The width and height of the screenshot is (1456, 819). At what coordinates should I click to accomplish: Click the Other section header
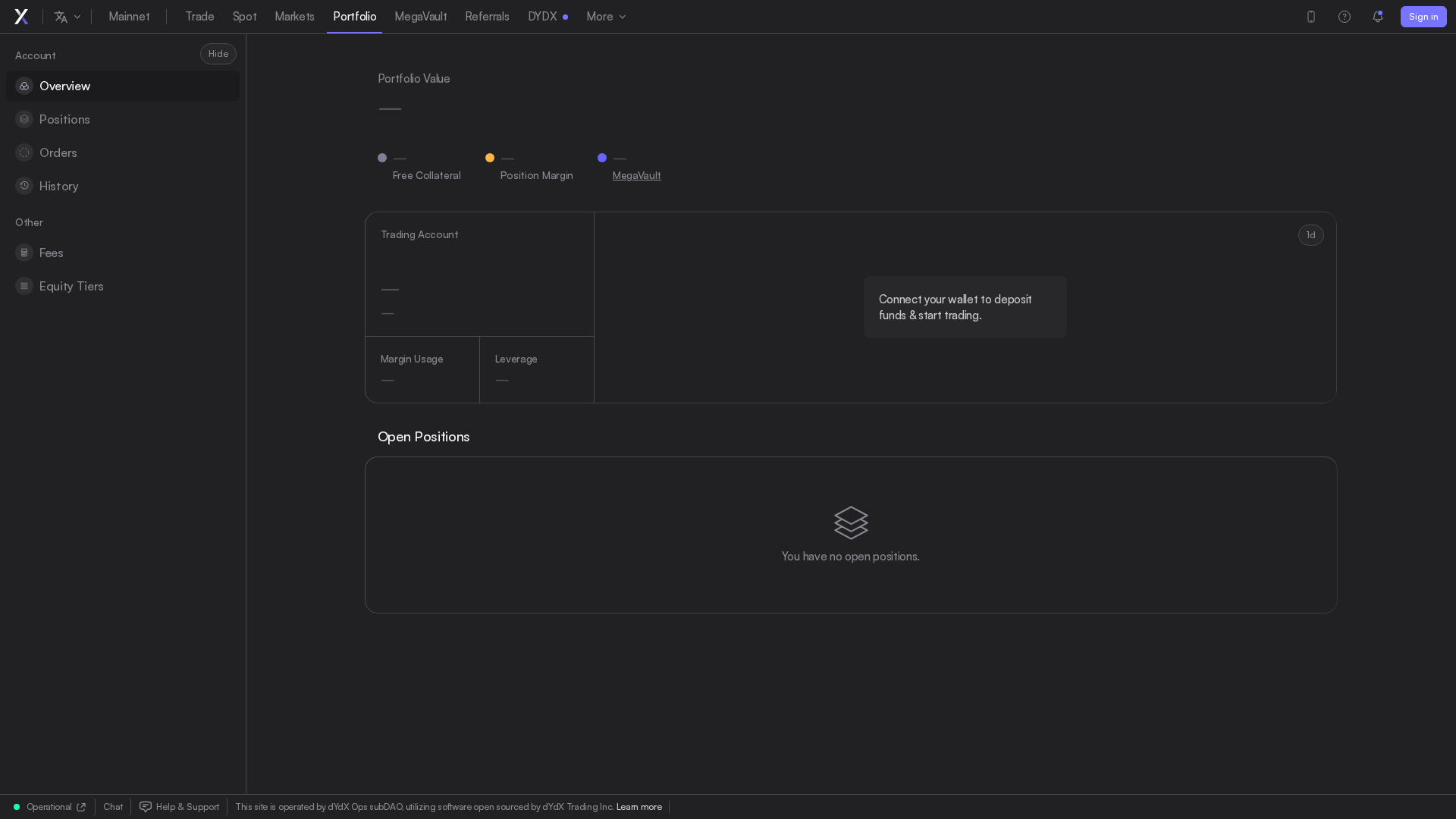tap(29, 222)
